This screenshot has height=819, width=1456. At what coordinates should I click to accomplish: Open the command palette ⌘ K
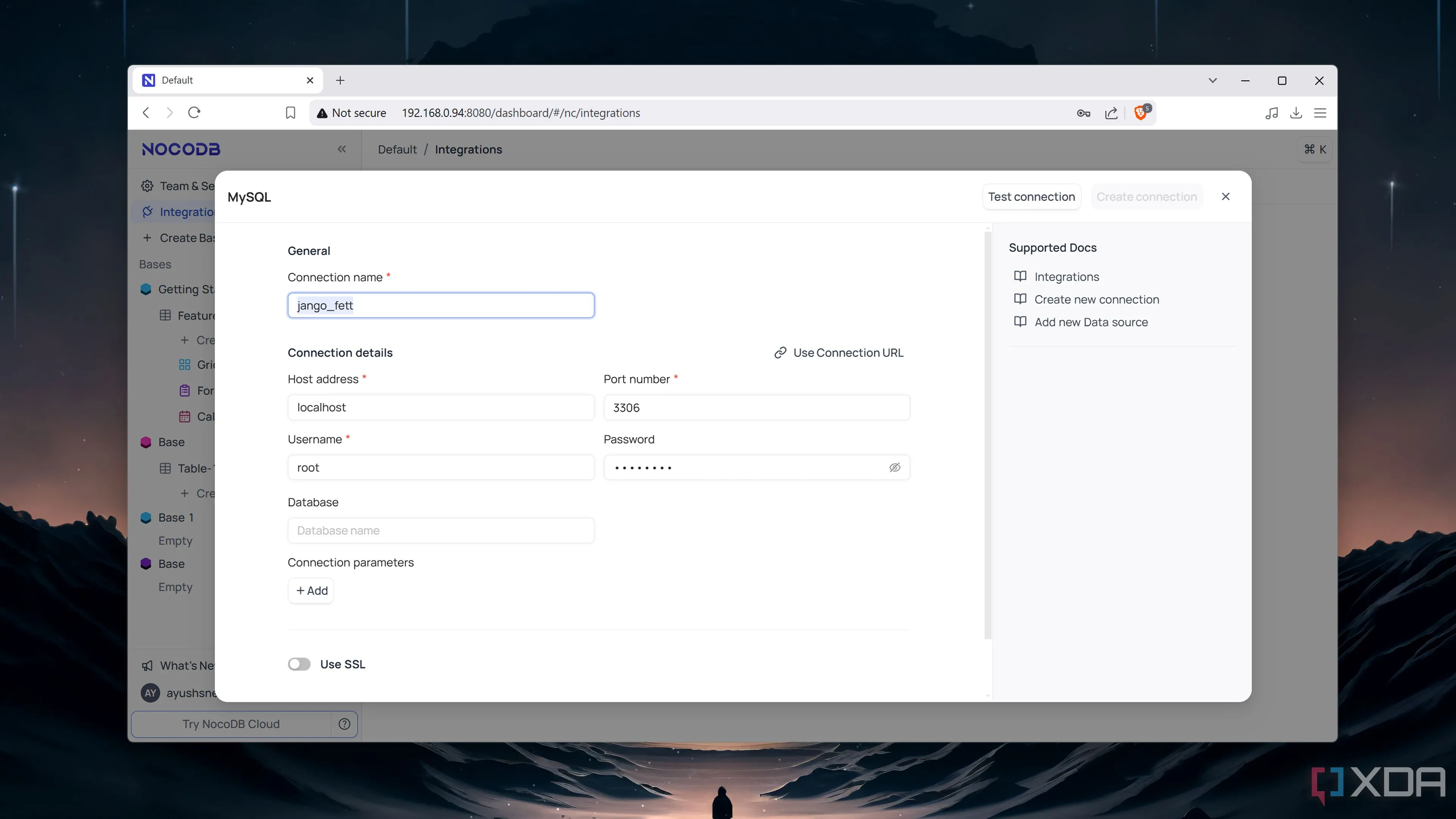tap(1315, 149)
